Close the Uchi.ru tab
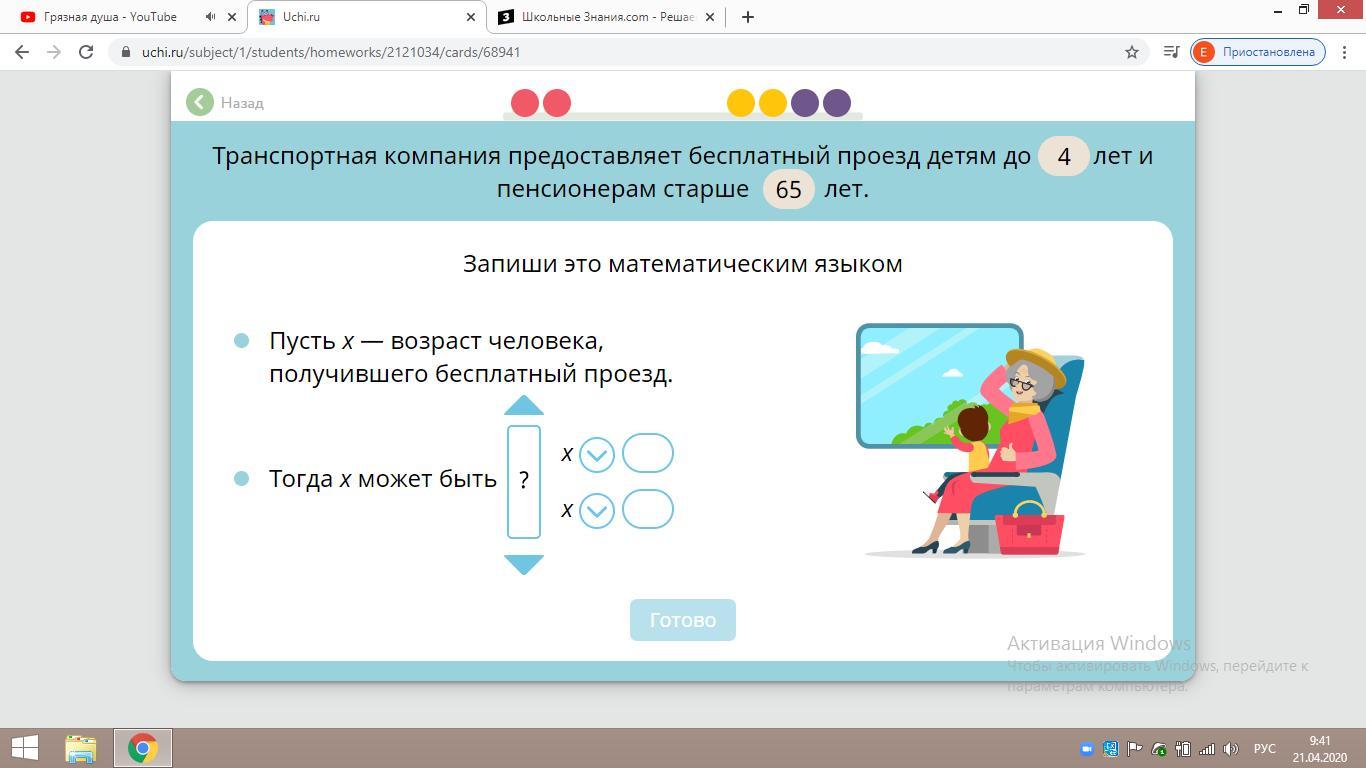1366x768 pixels. coord(472,17)
